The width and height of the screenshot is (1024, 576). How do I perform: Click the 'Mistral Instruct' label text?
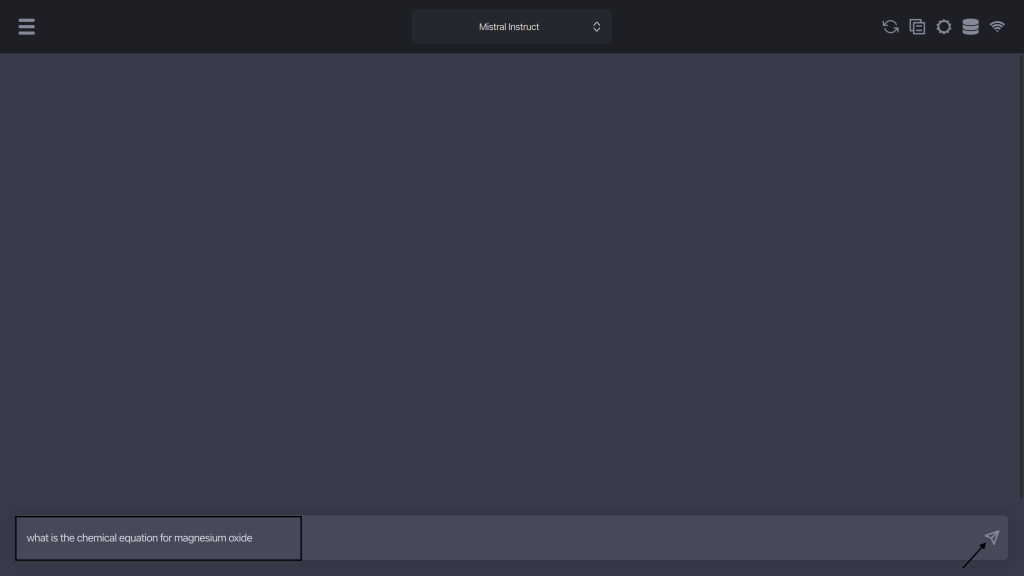[x=509, y=27]
